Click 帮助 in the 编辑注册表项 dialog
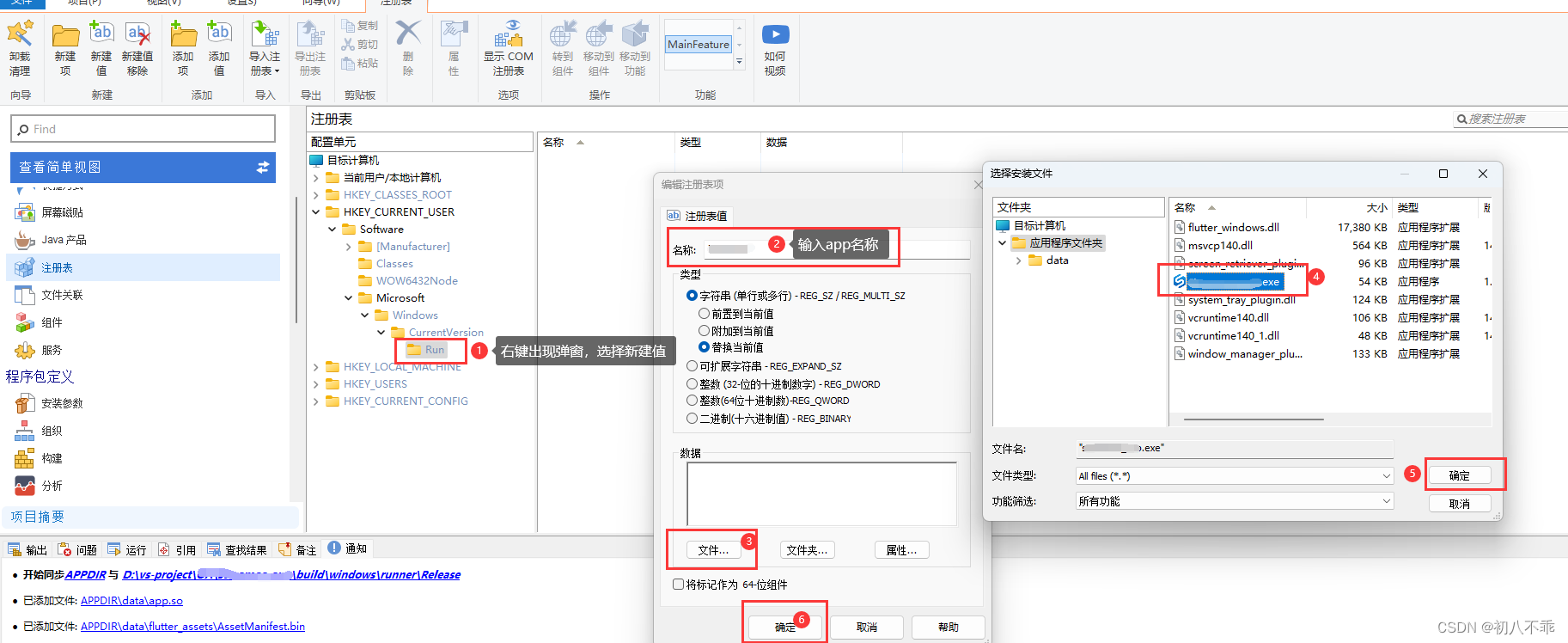 (x=948, y=628)
